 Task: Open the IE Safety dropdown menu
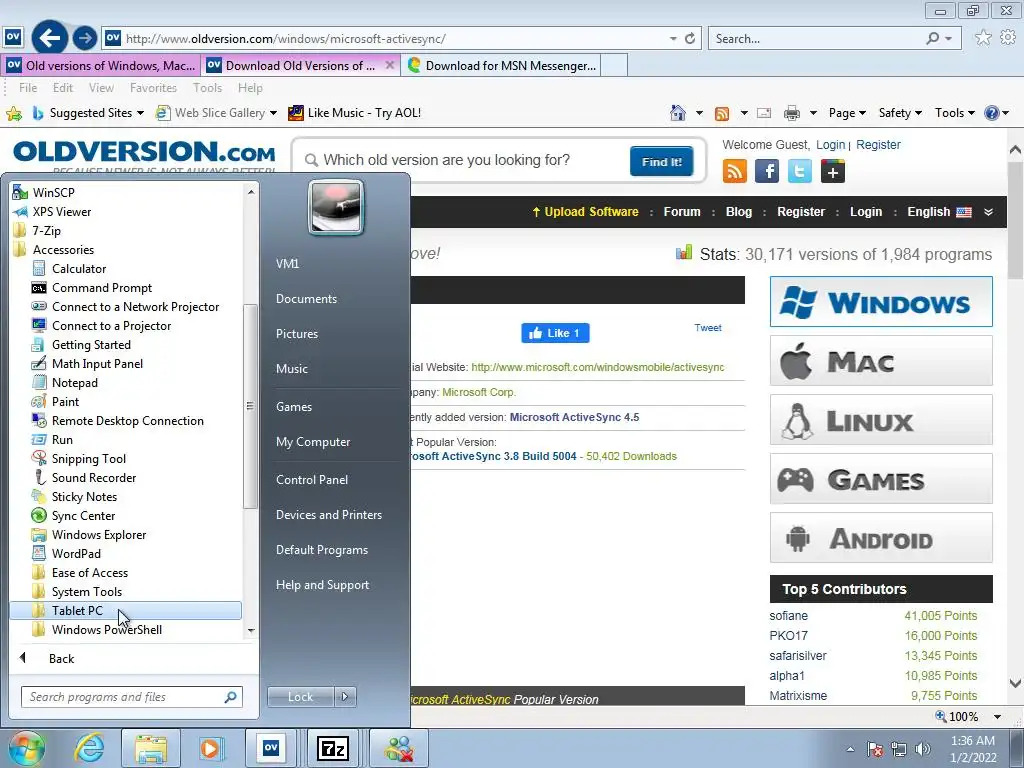(x=900, y=113)
